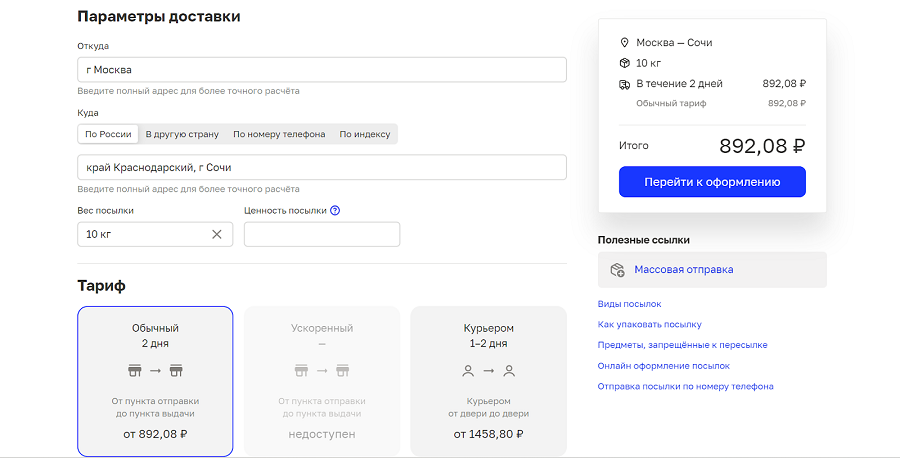Click the box icon next to 10 кг

point(624,63)
